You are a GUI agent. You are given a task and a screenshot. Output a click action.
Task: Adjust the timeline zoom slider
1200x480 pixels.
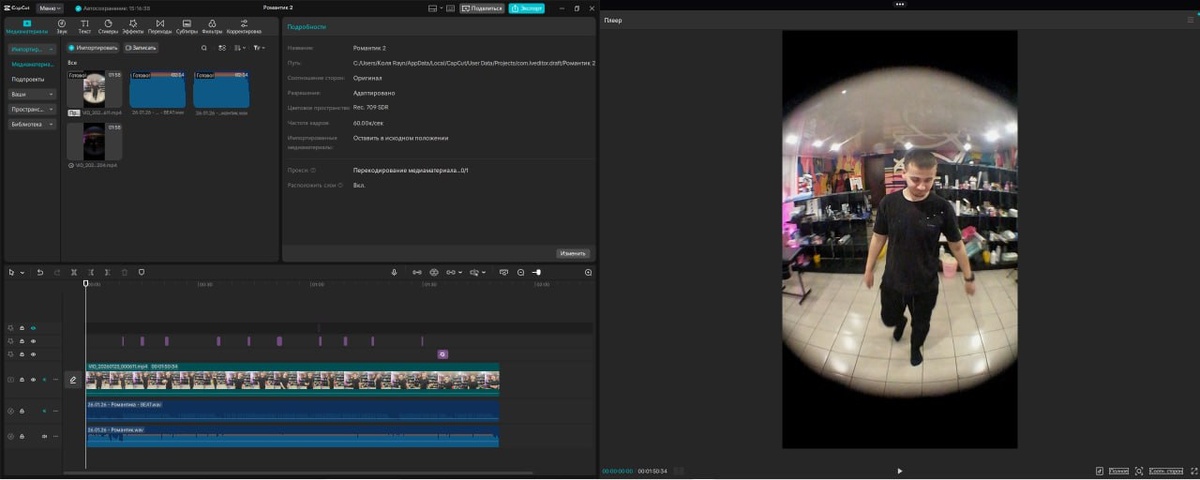click(537, 272)
